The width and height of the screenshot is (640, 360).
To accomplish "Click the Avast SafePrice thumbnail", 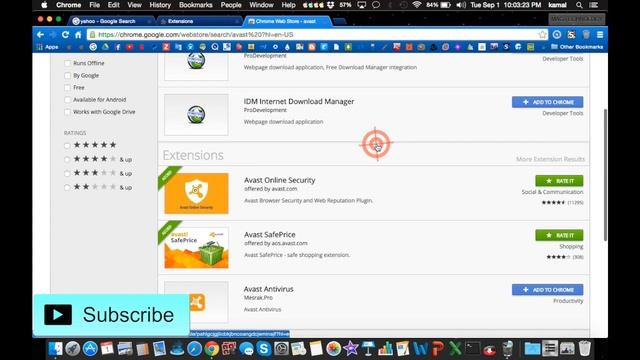I will [x=196, y=248].
